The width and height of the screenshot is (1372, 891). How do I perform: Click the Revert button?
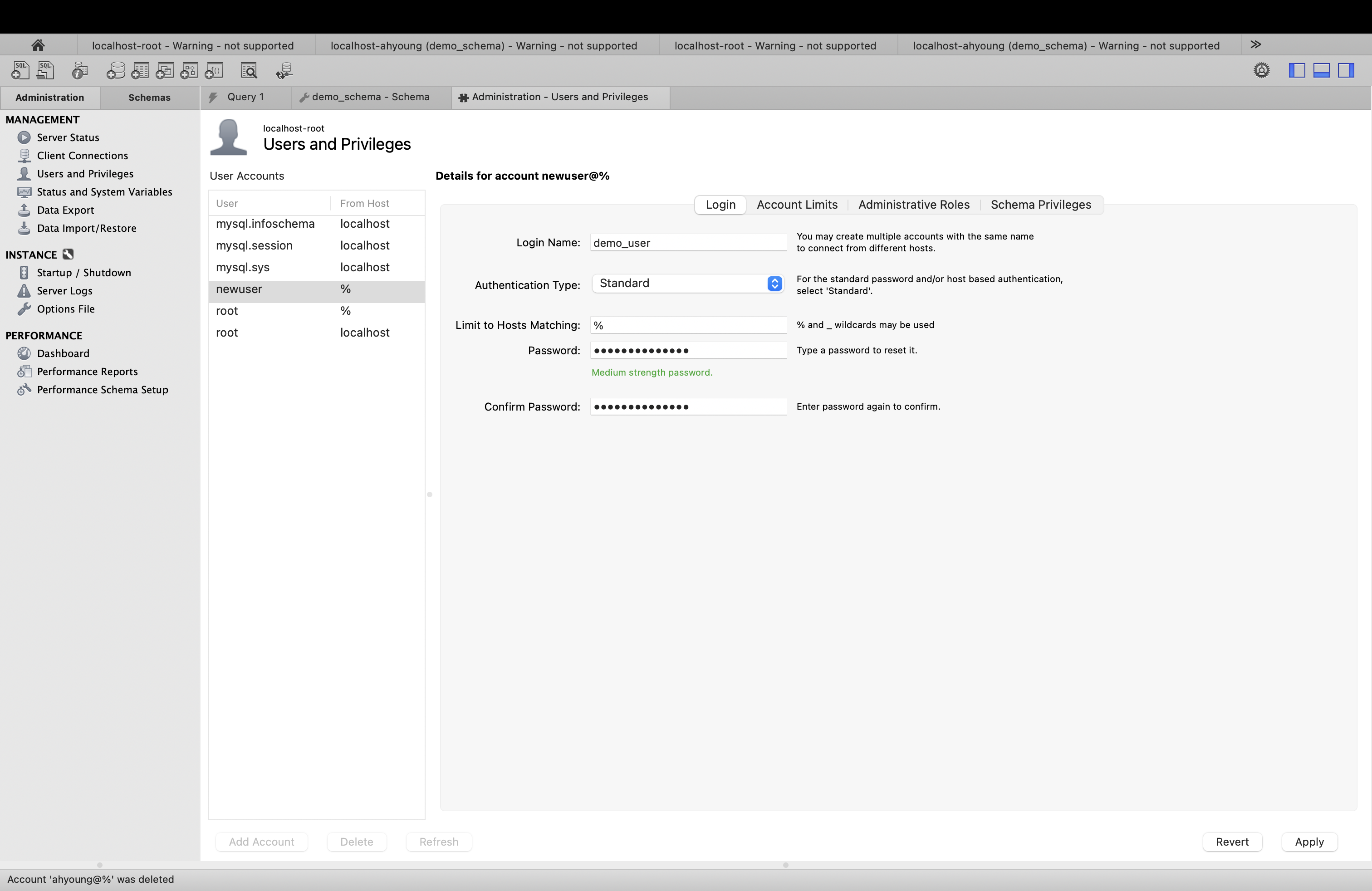coord(1232,842)
